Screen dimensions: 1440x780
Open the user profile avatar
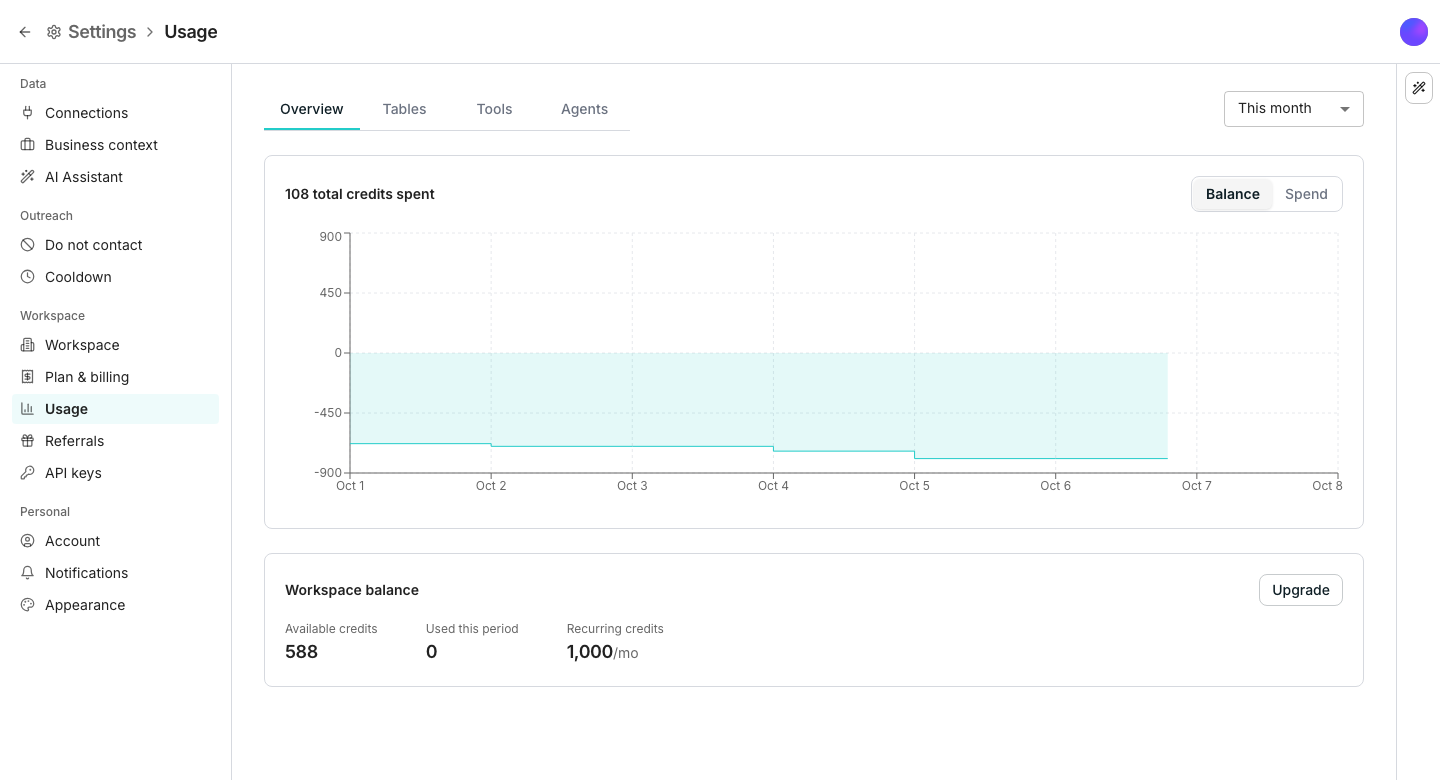click(1414, 32)
